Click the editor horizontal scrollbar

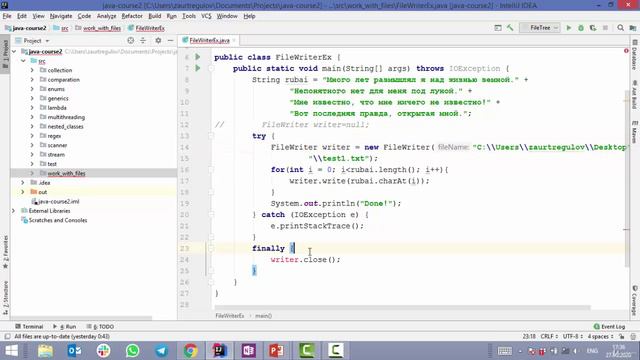(402, 307)
